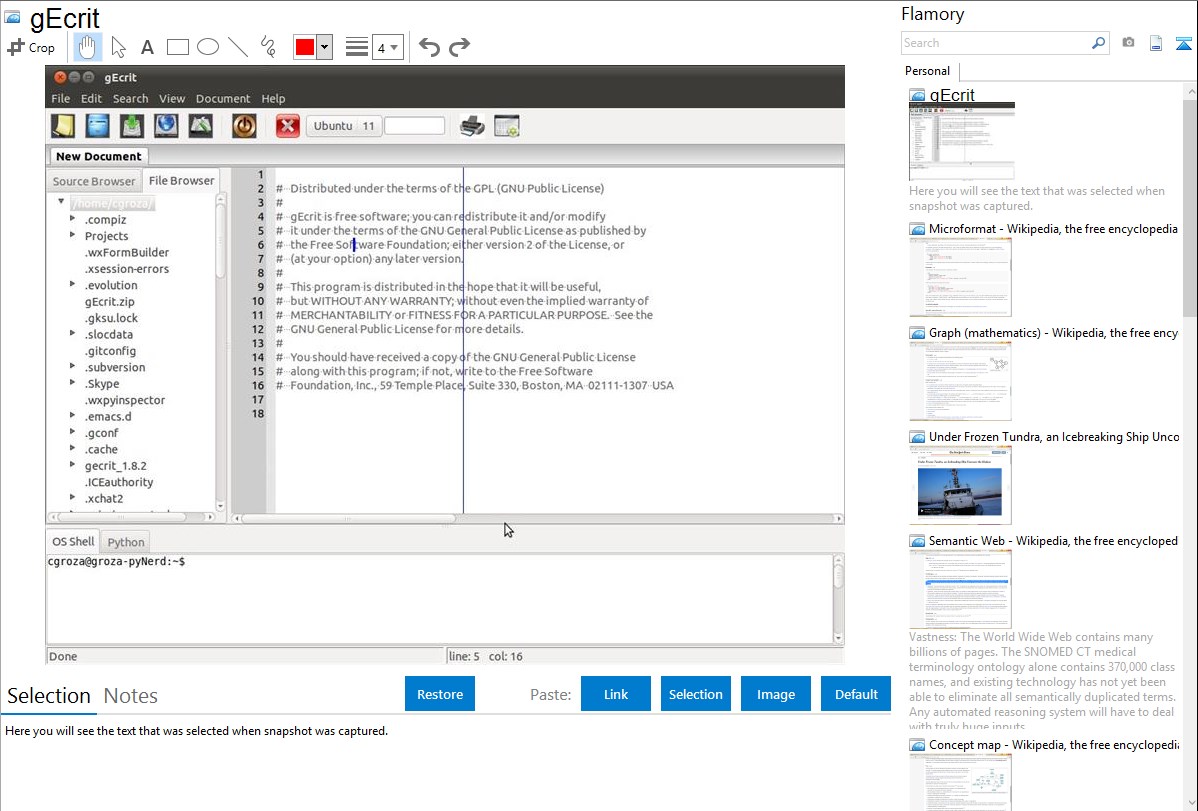Switch to the Personal tab
Image resolution: width=1198 pixels, height=811 pixels.
928,71
